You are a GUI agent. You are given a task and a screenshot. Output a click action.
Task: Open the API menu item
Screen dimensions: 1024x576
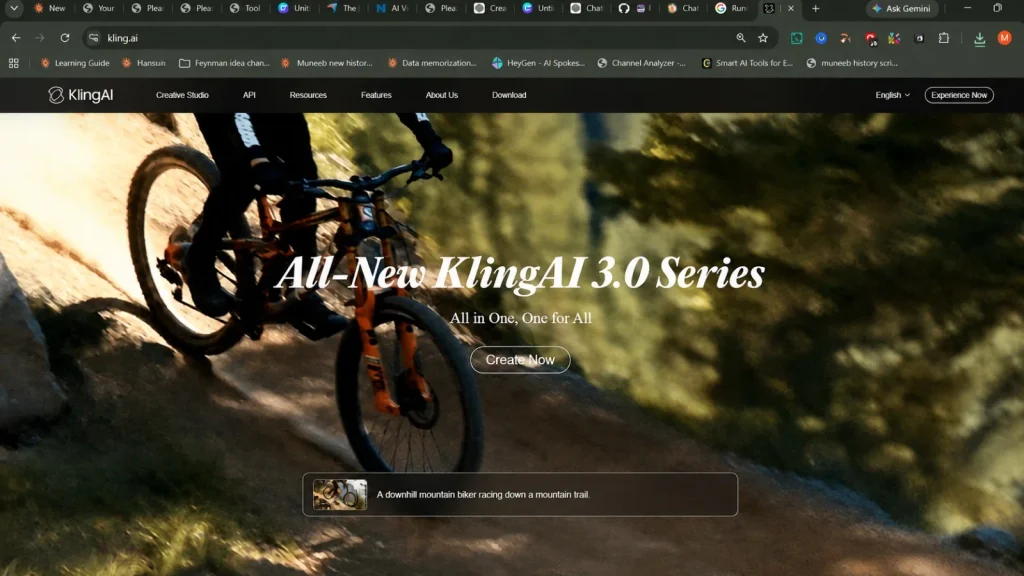click(249, 95)
